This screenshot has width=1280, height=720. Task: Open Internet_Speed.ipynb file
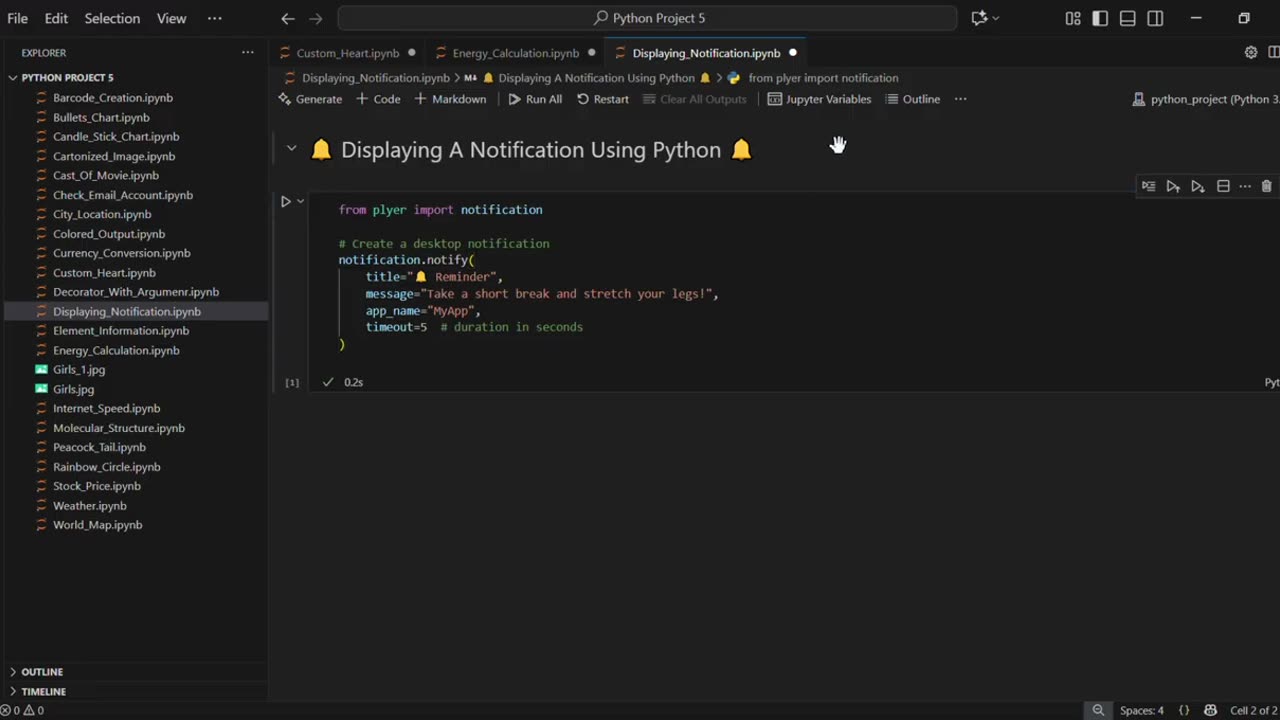(106, 408)
